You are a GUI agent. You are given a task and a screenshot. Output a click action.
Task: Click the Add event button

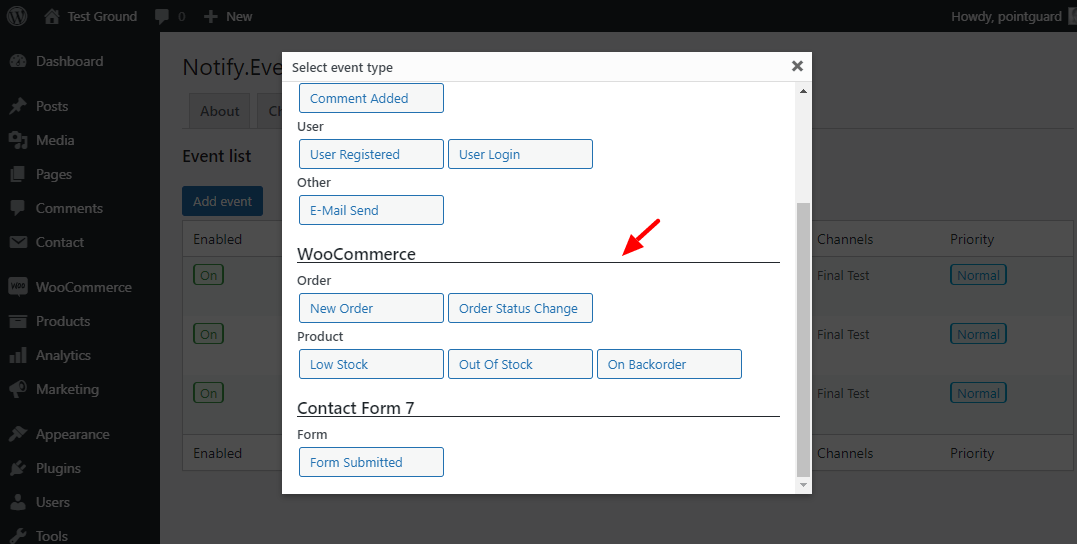coord(223,201)
